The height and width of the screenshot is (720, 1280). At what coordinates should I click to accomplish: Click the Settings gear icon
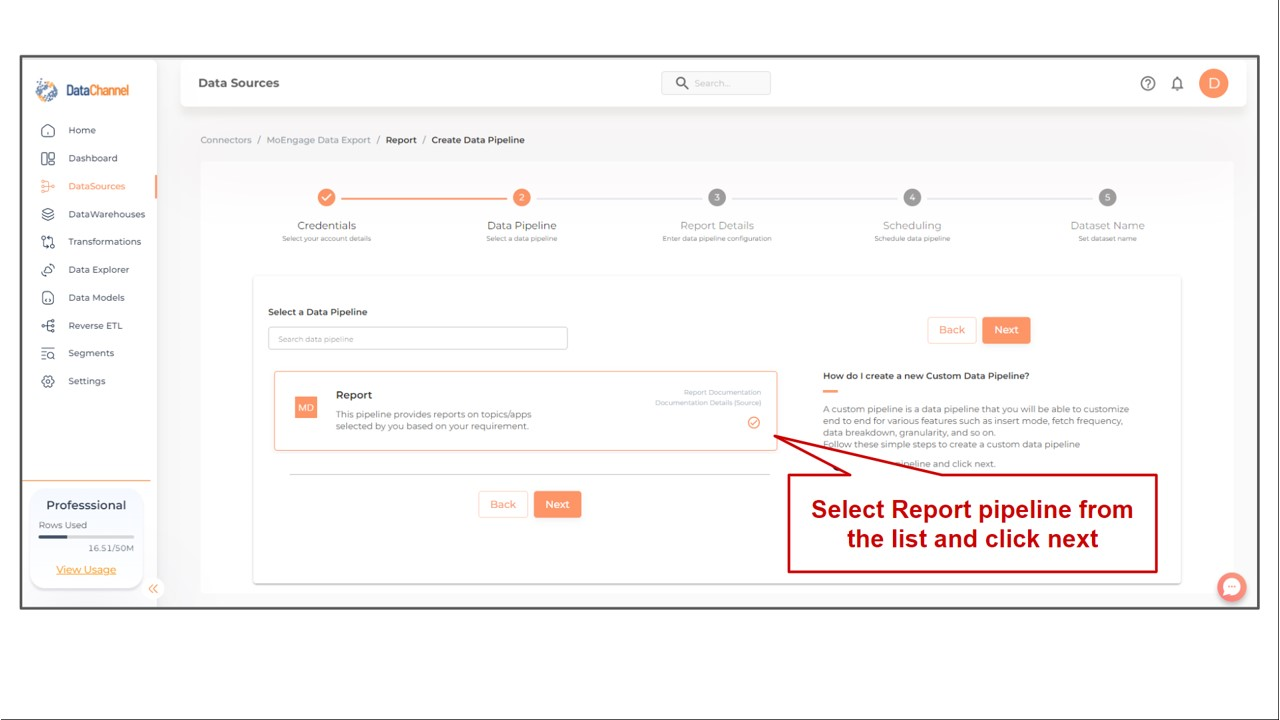click(48, 382)
